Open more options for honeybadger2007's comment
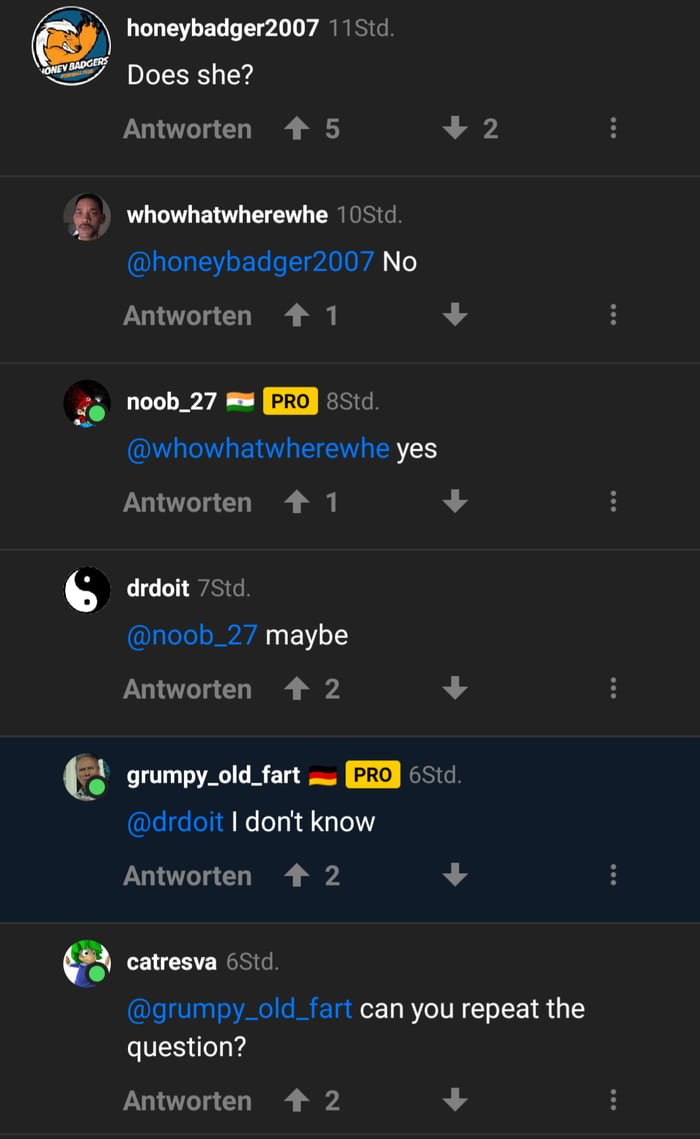The width and height of the screenshot is (700, 1139). coord(613,128)
